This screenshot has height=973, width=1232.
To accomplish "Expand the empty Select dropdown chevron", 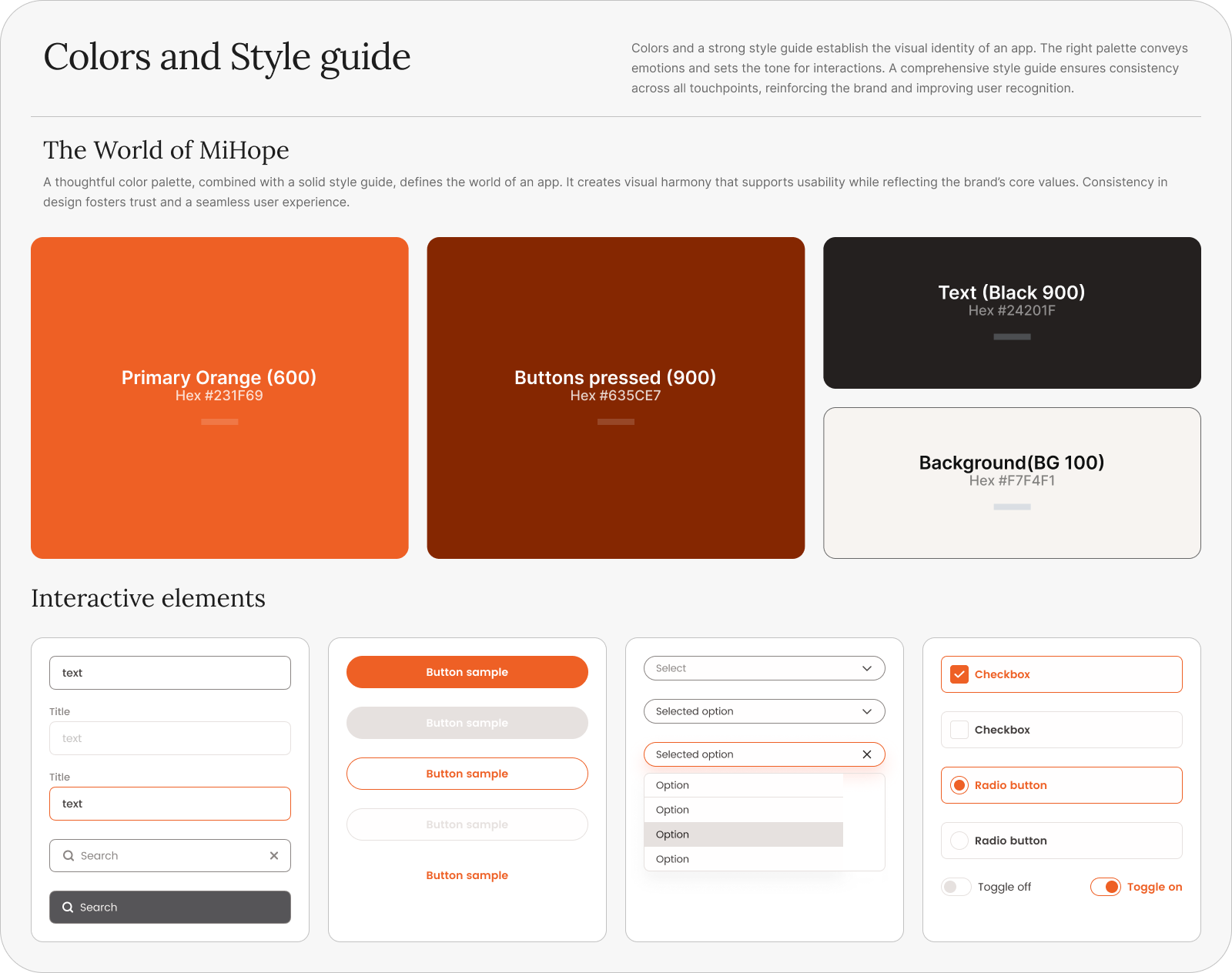I will 867,668.
